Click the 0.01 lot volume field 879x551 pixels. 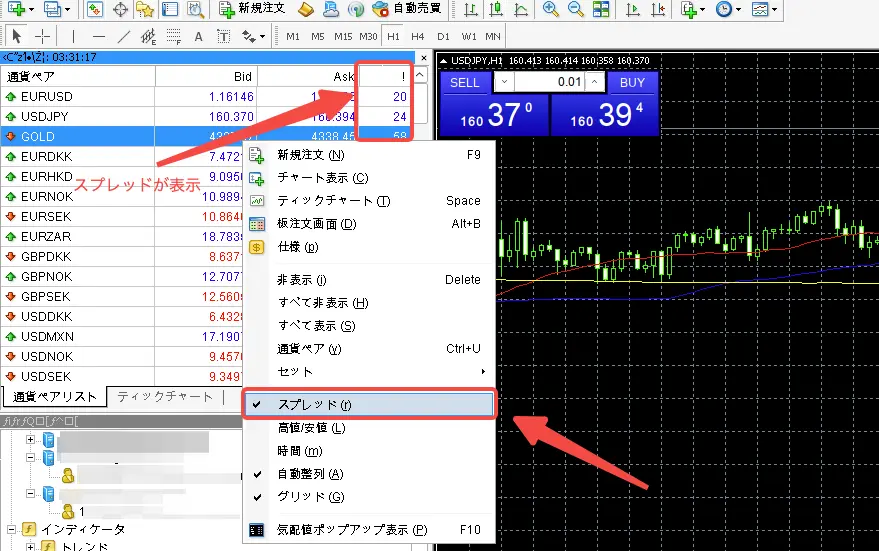pos(549,82)
